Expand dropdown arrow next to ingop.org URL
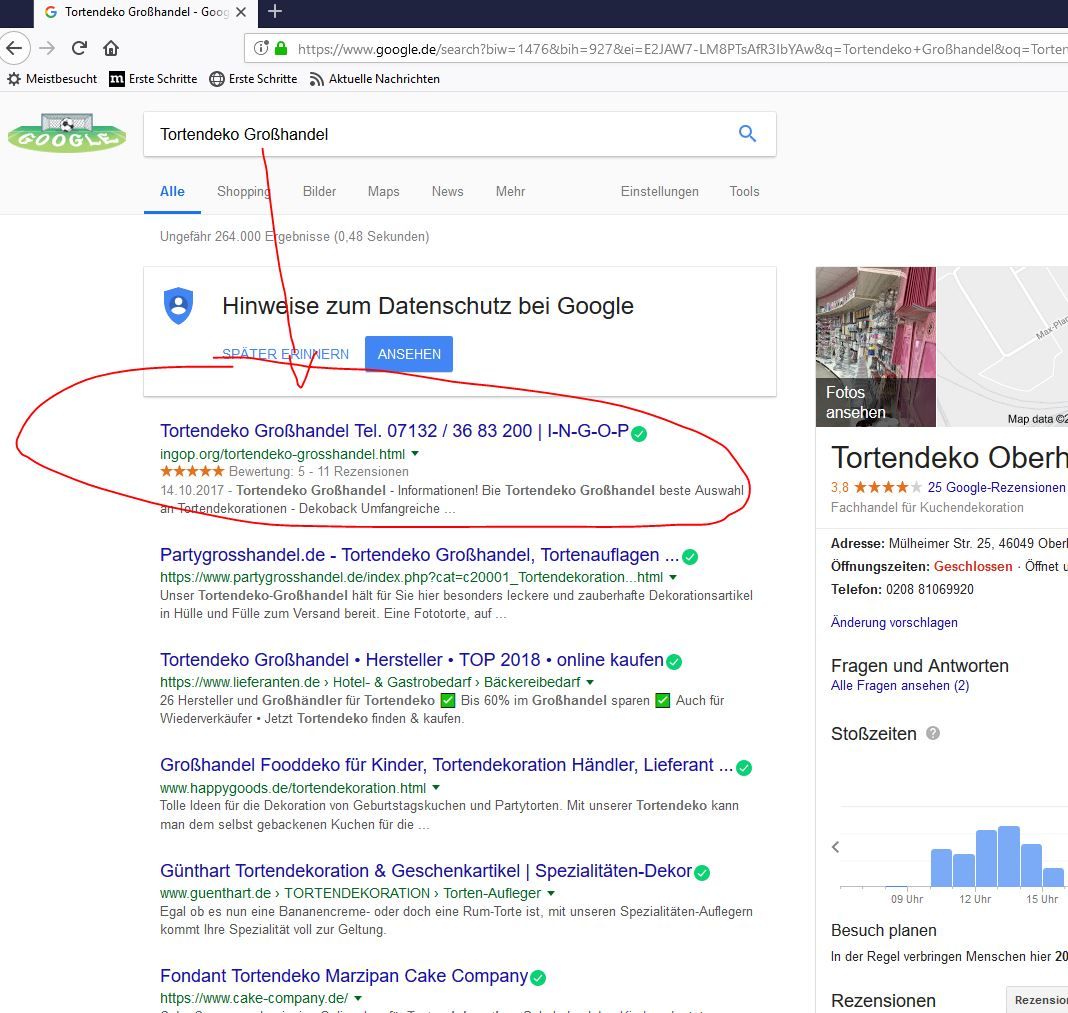The image size is (1068, 1013). click(x=415, y=453)
